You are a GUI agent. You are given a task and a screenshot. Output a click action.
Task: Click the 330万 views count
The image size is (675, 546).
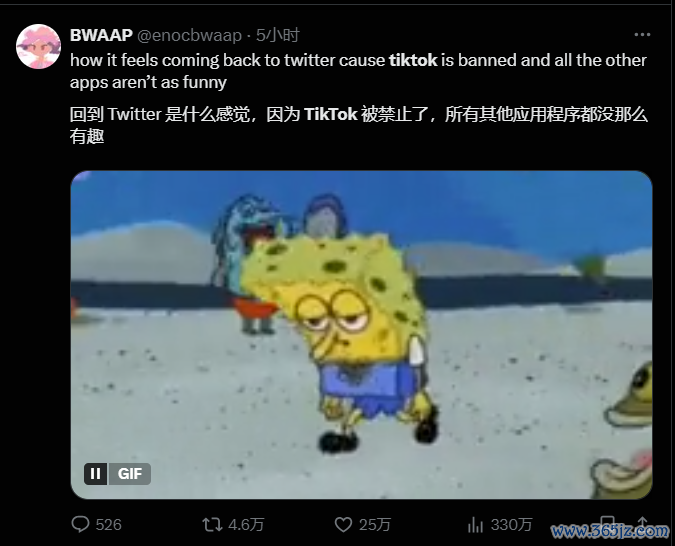[511, 524]
